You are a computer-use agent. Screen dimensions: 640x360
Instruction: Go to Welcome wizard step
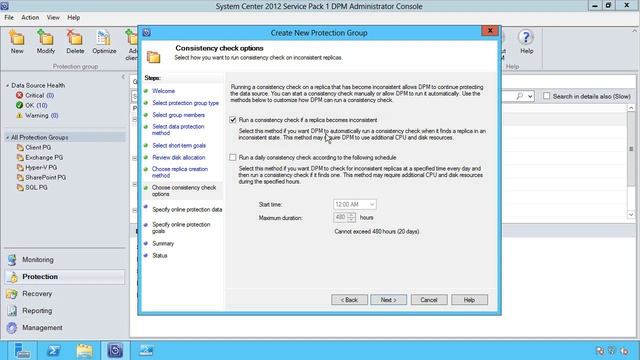(163, 91)
